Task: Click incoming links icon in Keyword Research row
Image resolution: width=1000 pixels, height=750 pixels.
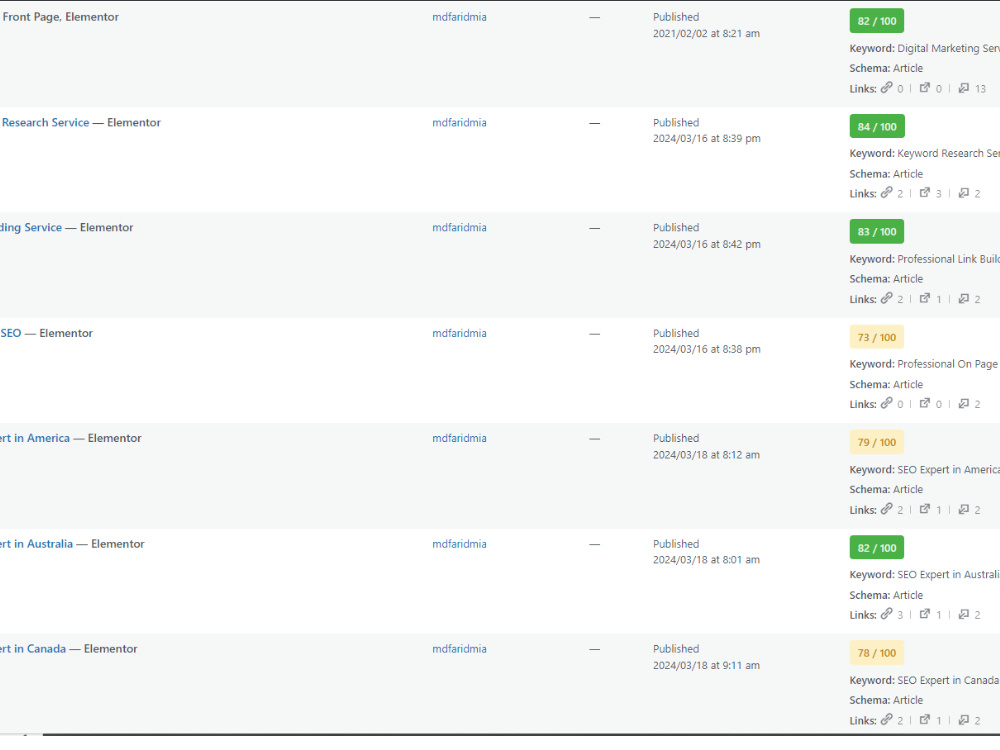Action: tap(964, 193)
